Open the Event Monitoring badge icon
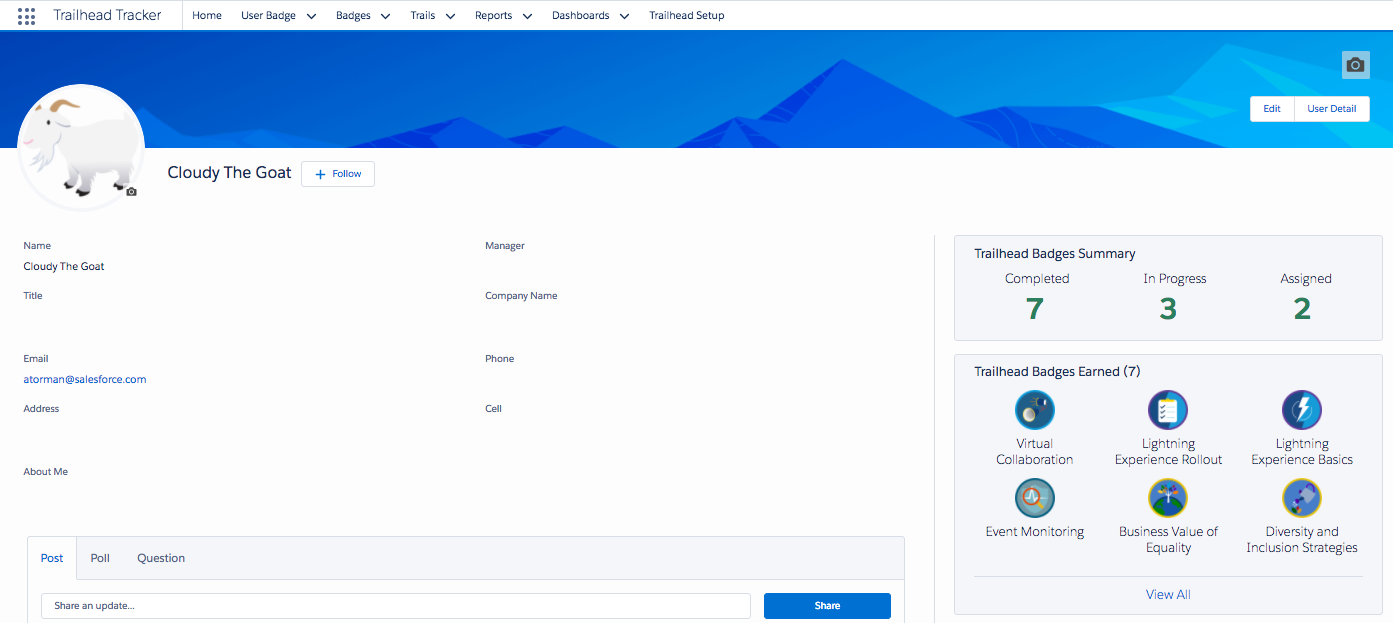 (1034, 498)
